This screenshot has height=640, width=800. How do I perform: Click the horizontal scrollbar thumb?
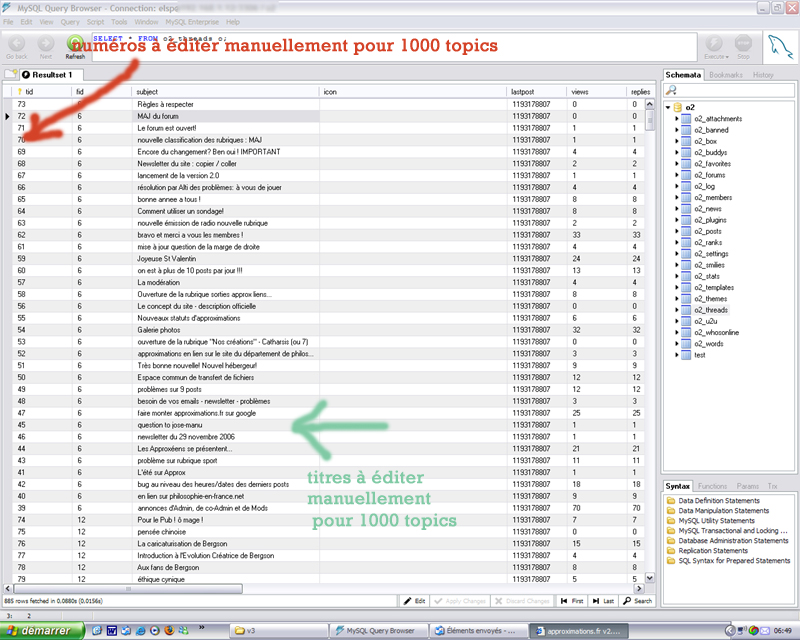click(x=128, y=588)
